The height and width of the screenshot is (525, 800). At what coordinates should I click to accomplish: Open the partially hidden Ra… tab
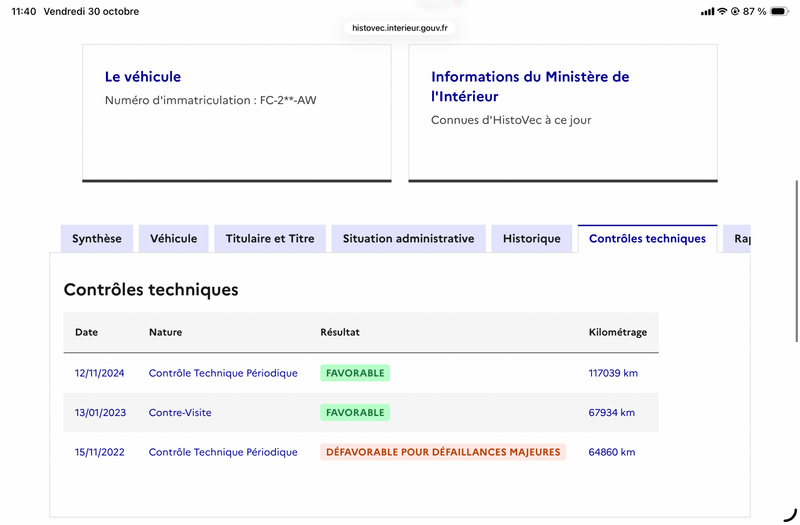737,238
